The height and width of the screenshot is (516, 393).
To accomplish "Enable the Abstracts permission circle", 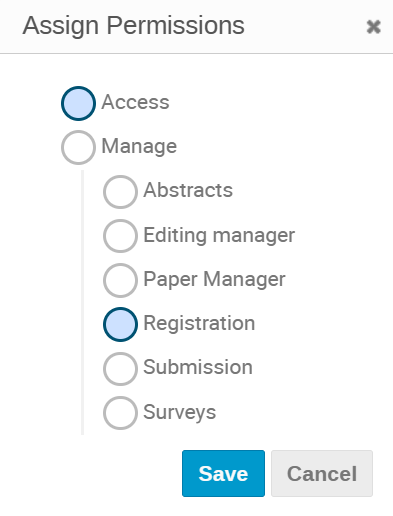I will (120, 192).
